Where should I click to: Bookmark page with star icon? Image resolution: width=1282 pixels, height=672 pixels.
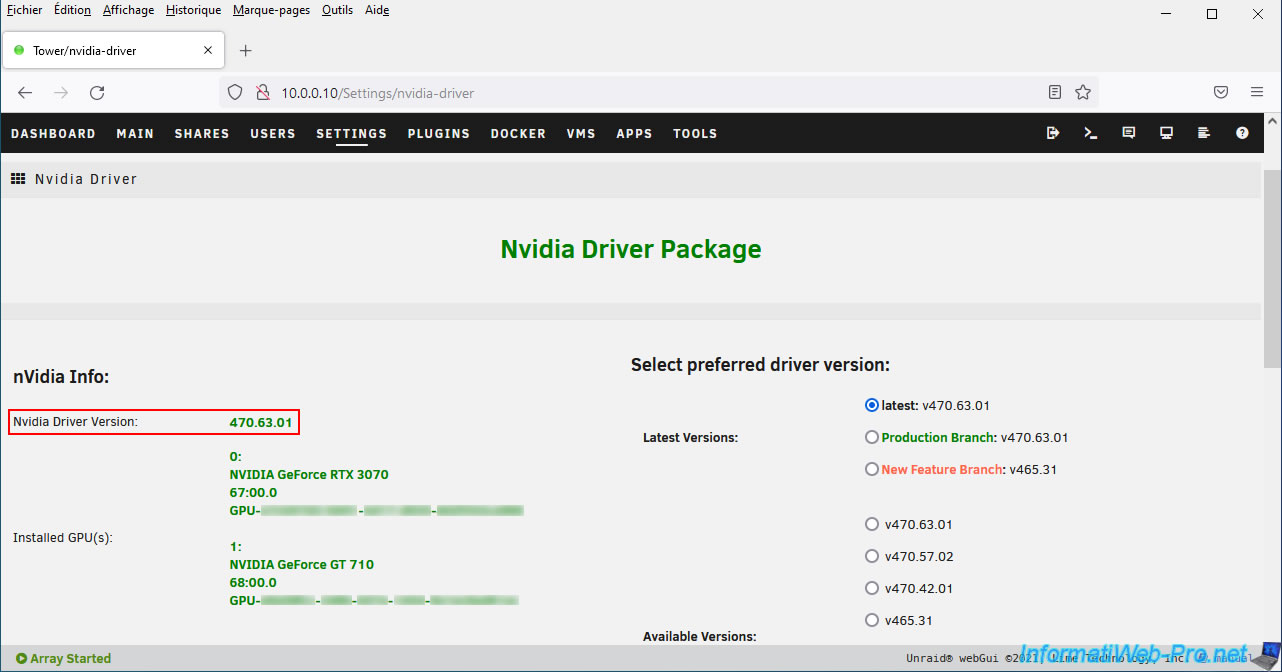[x=1083, y=93]
